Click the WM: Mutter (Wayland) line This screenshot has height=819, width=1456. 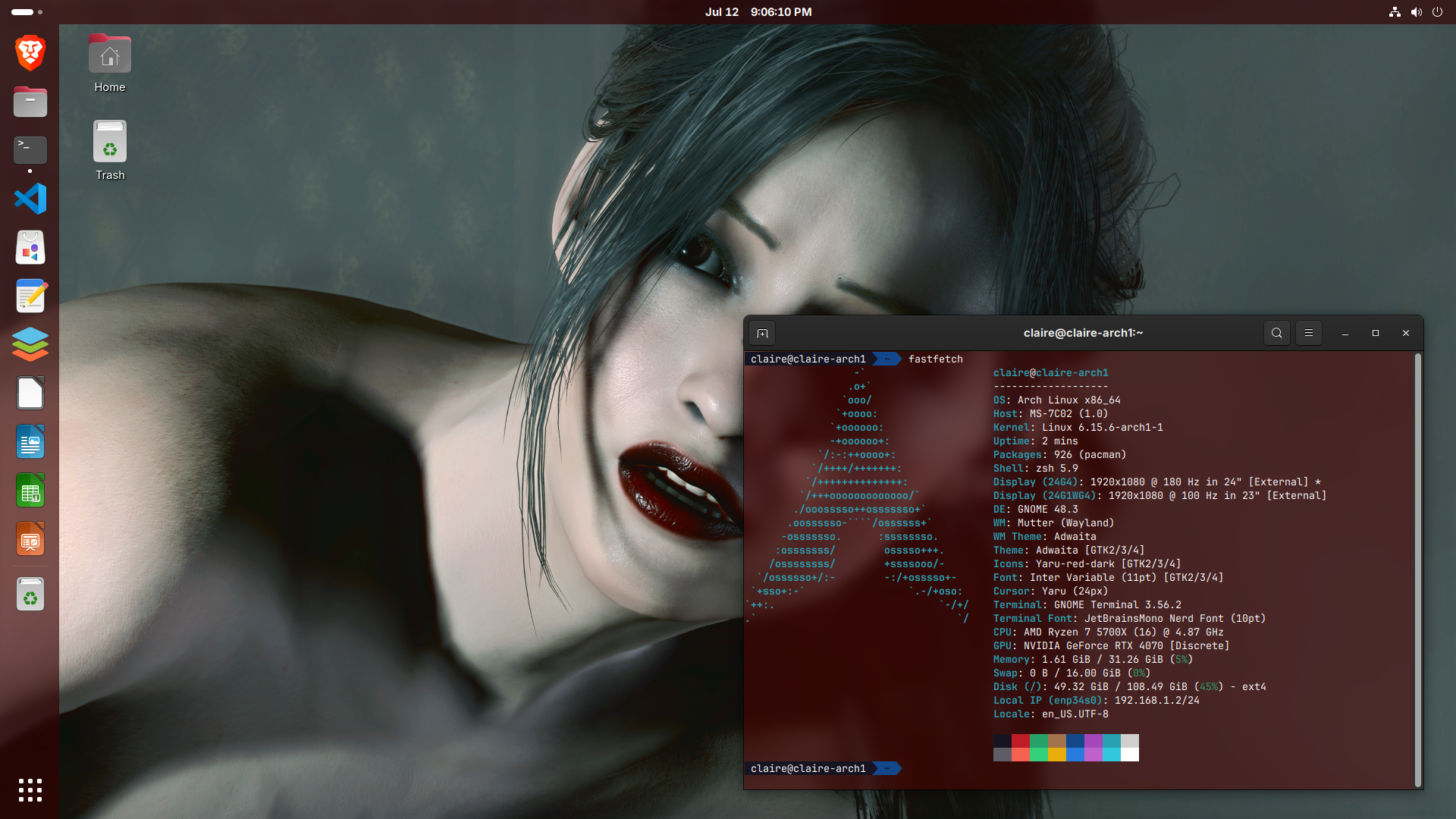(1054, 523)
